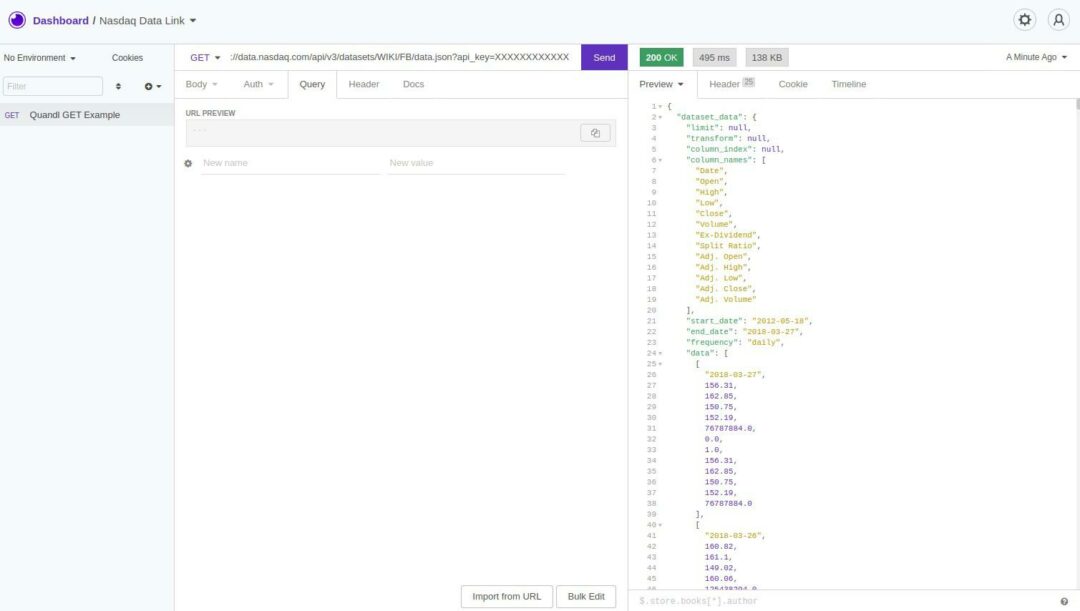Screen dimensions: 1080x611
Task: Copy the URL preview to clipboard
Action: click(x=595, y=132)
